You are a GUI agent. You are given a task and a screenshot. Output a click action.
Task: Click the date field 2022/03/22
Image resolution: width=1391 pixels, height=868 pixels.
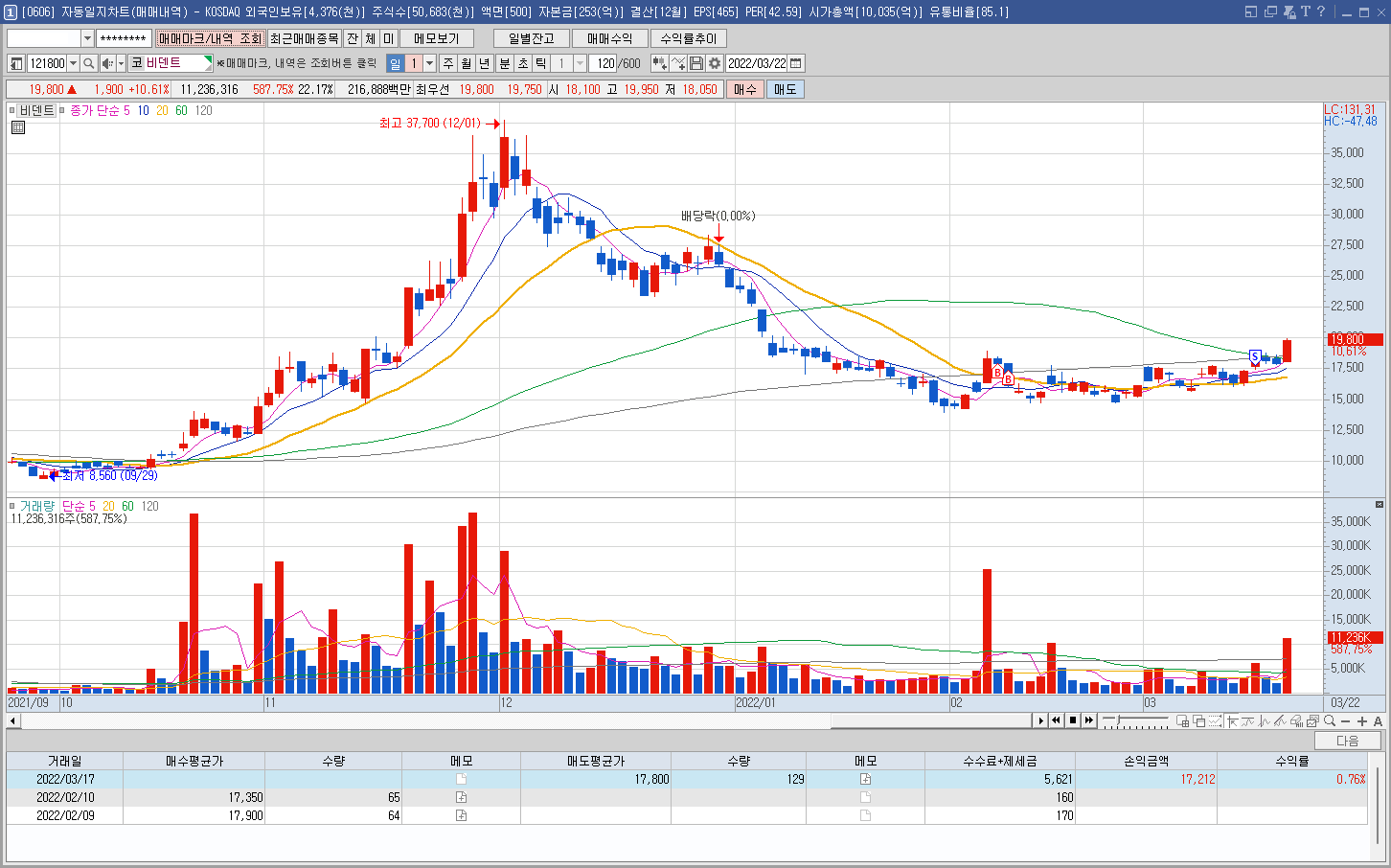(x=757, y=63)
